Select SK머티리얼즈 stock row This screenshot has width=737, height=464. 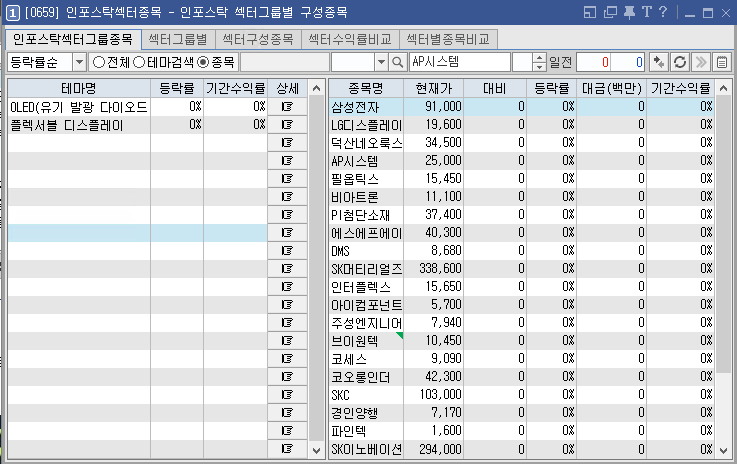point(522,268)
